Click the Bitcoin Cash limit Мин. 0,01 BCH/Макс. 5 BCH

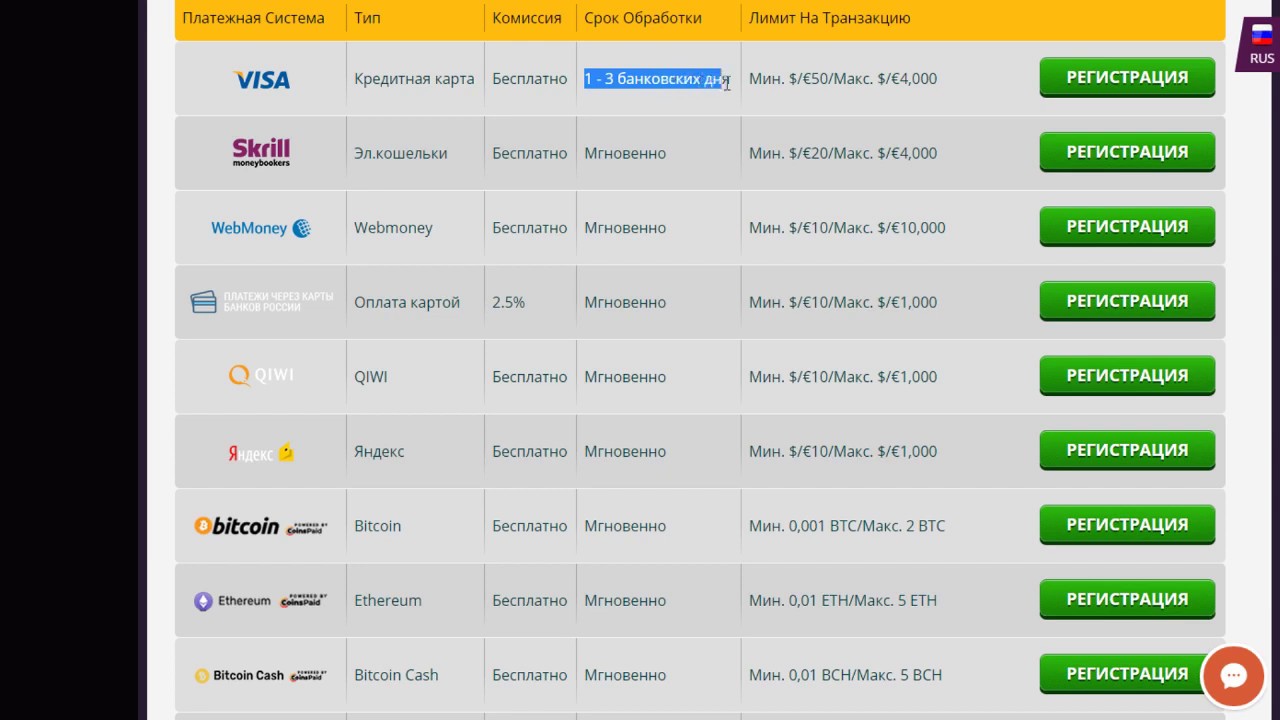(x=845, y=675)
